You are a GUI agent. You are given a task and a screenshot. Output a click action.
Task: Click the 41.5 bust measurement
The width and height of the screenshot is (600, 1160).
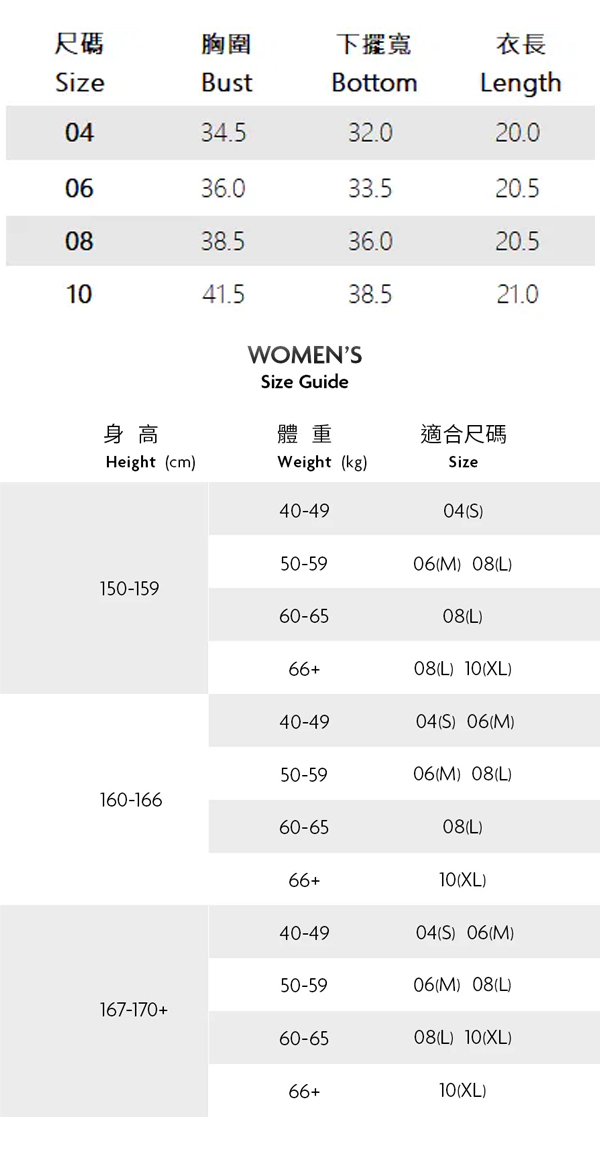click(x=223, y=294)
